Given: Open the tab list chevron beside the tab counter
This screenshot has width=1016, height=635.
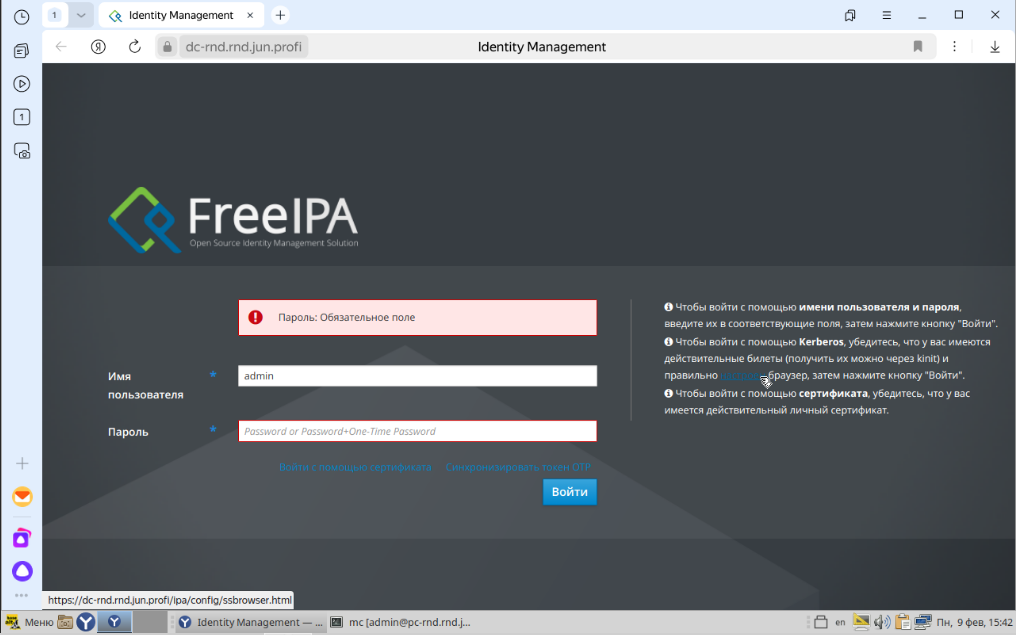Looking at the screenshot, I should pos(80,15).
